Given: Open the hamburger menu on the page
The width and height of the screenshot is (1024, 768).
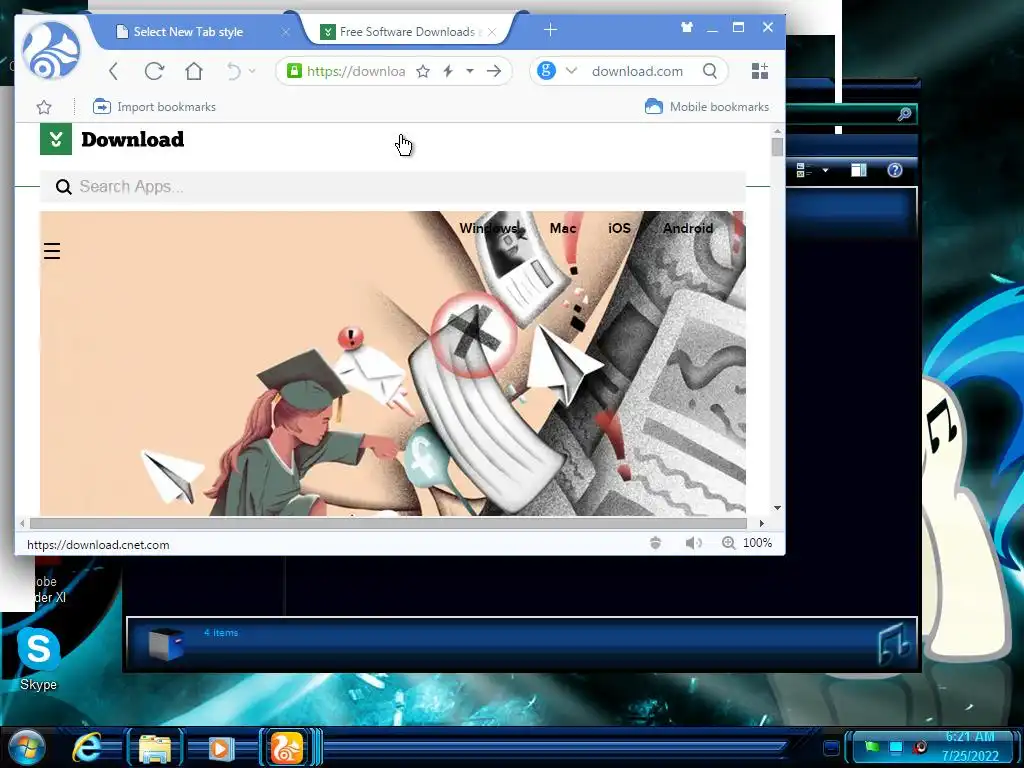Looking at the screenshot, I should point(52,251).
